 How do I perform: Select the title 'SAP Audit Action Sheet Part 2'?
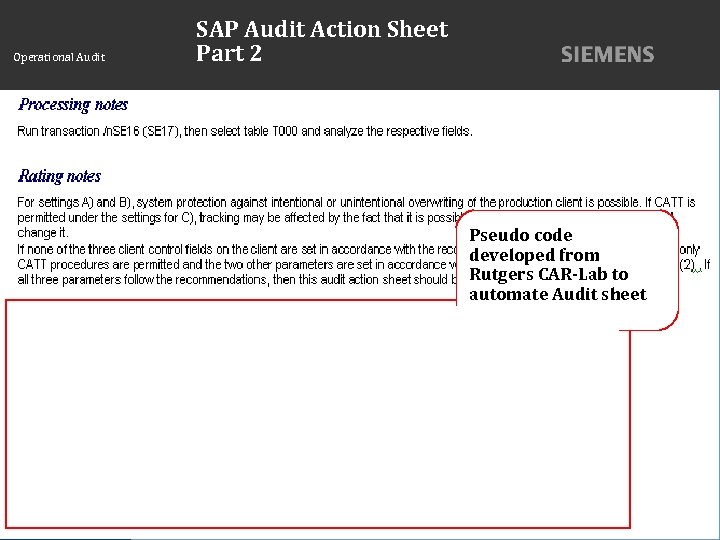click(x=321, y=41)
